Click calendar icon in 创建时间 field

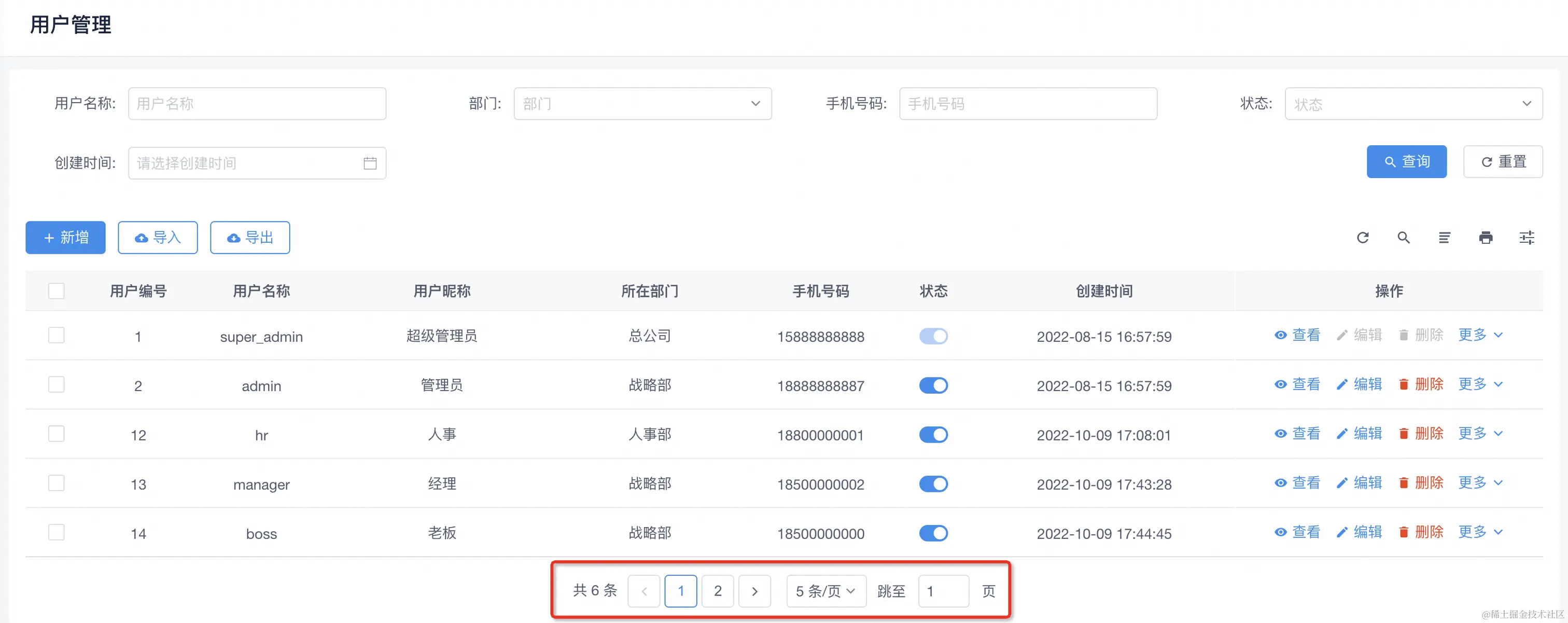(x=370, y=163)
